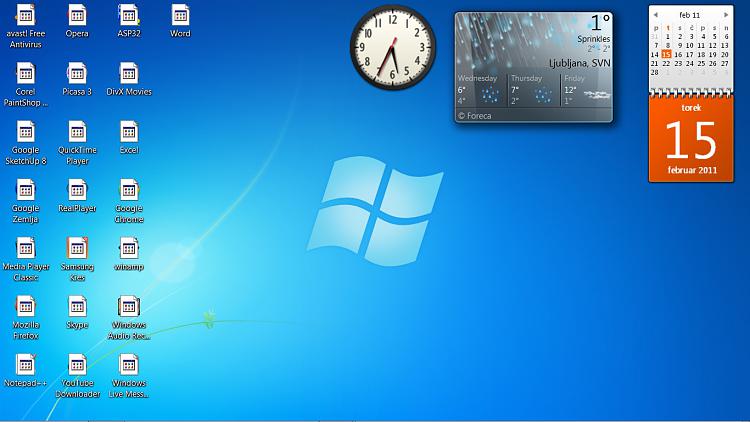Viewport: 750px width, 422px height.
Task: Go to previous month in calendar gadget
Action: [656, 15]
